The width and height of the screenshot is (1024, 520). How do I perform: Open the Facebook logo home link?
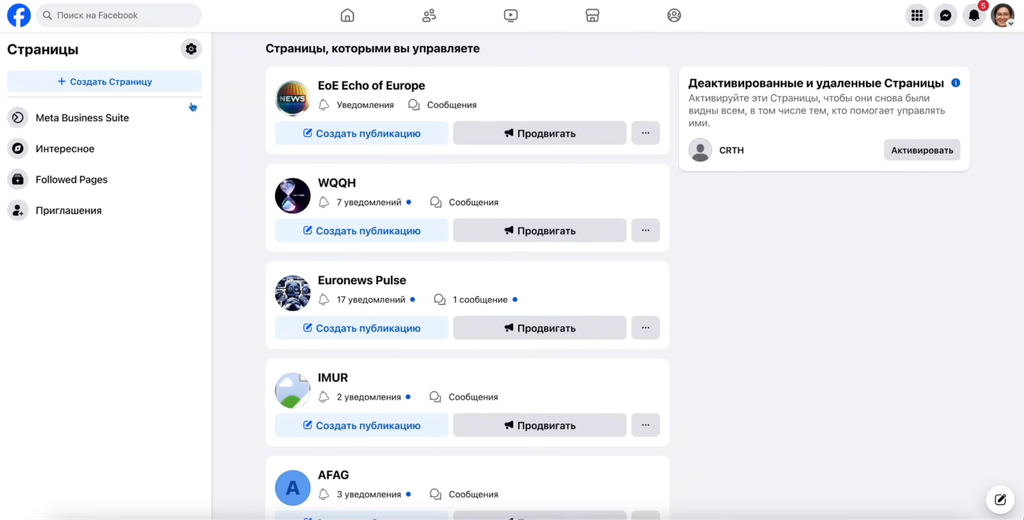[x=19, y=15]
